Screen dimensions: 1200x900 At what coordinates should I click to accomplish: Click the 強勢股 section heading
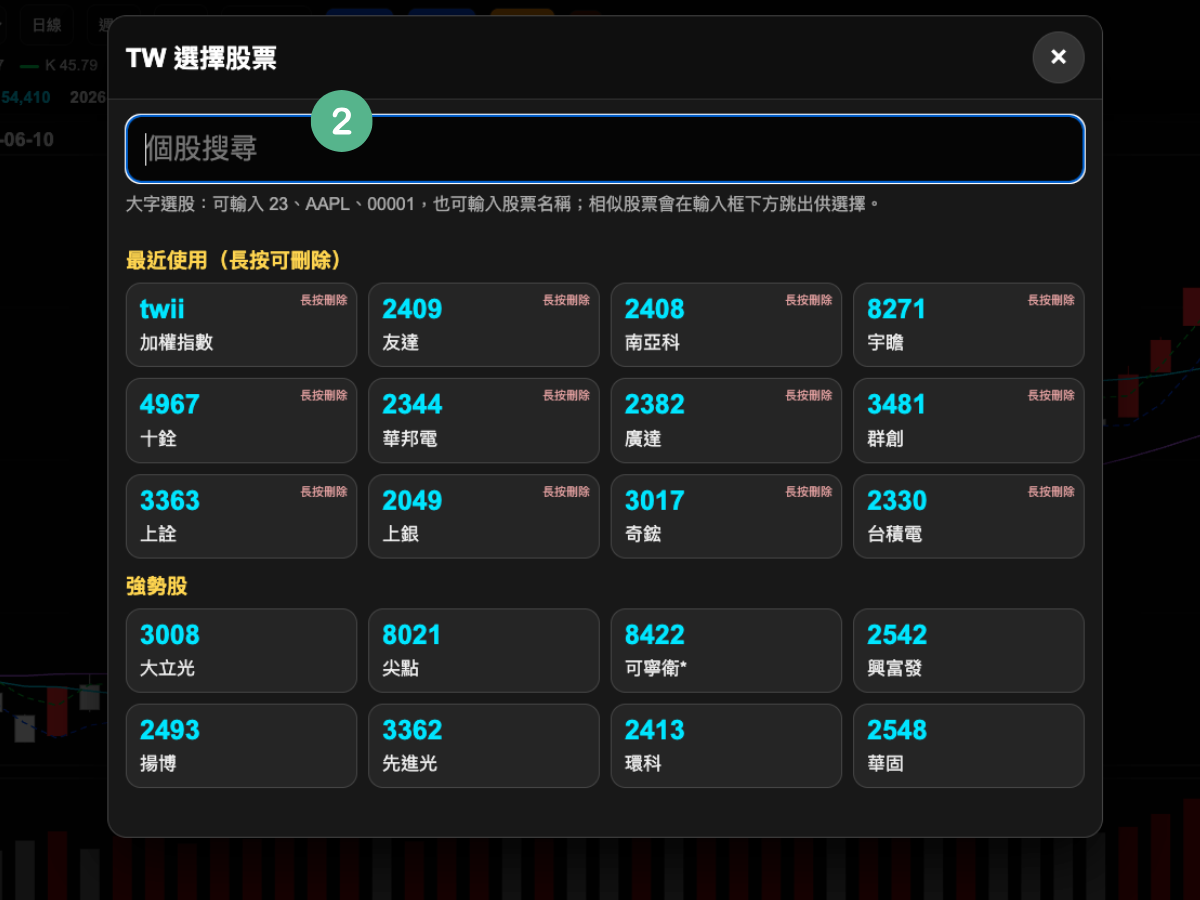[x=157, y=586]
